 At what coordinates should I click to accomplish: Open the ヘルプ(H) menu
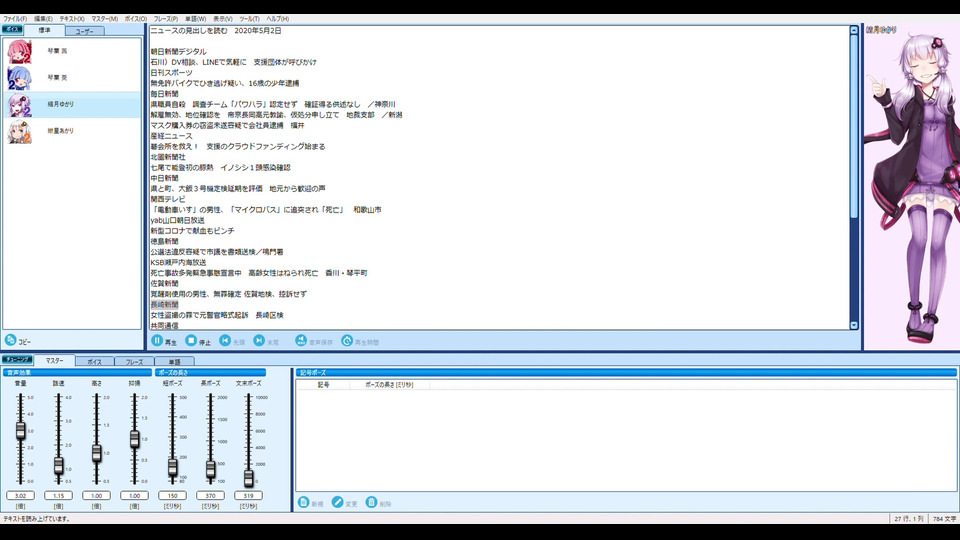point(277,19)
